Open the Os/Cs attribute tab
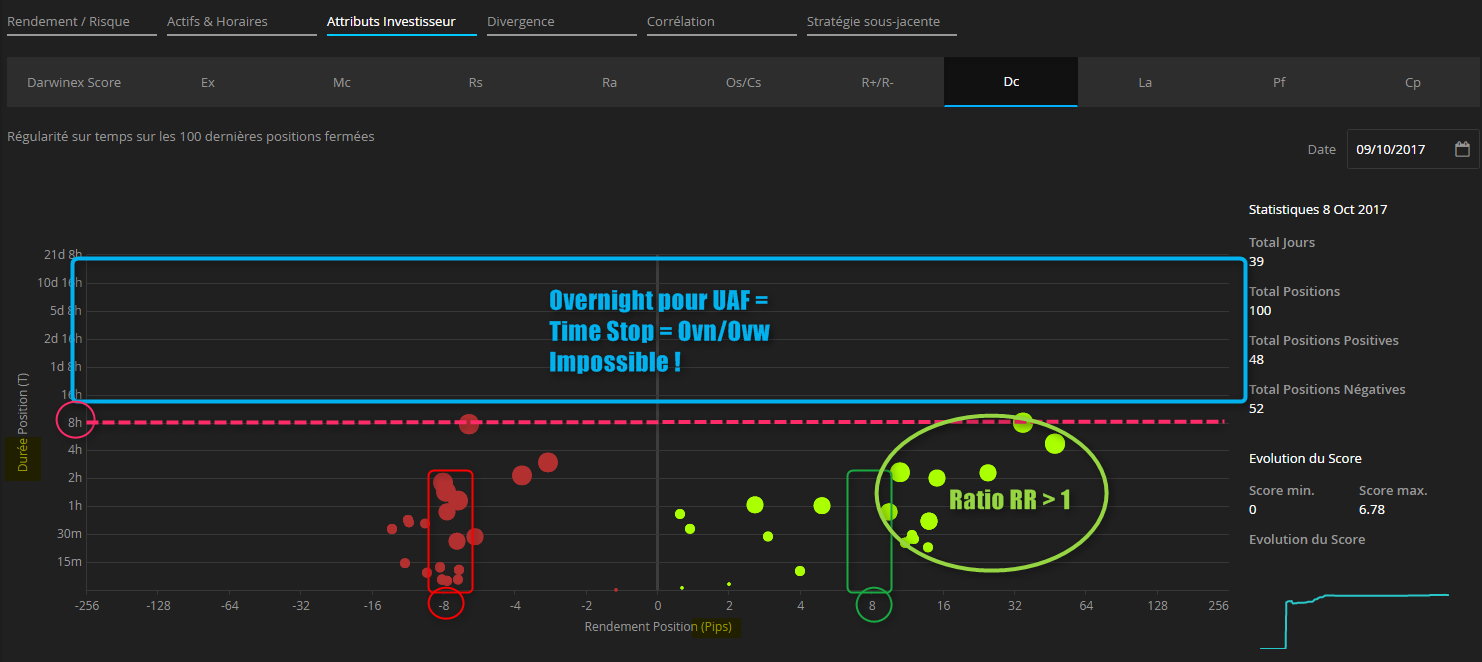Image resolution: width=1482 pixels, height=662 pixels. pyautogui.click(x=743, y=82)
